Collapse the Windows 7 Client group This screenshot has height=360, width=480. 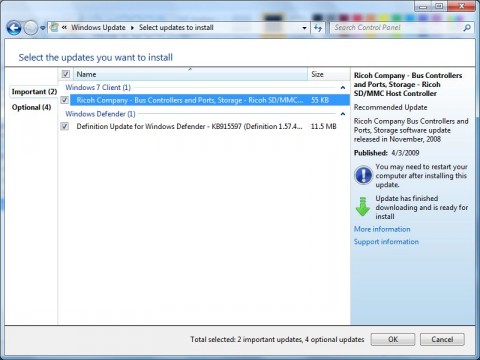pos(343,88)
